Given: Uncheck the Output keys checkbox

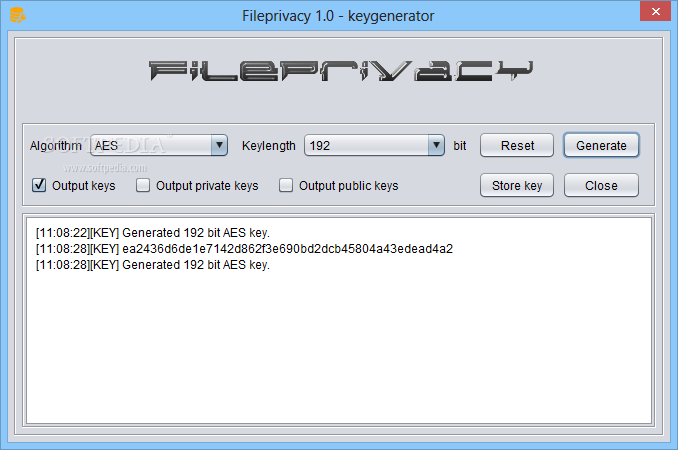Looking at the screenshot, I should 39,185.
